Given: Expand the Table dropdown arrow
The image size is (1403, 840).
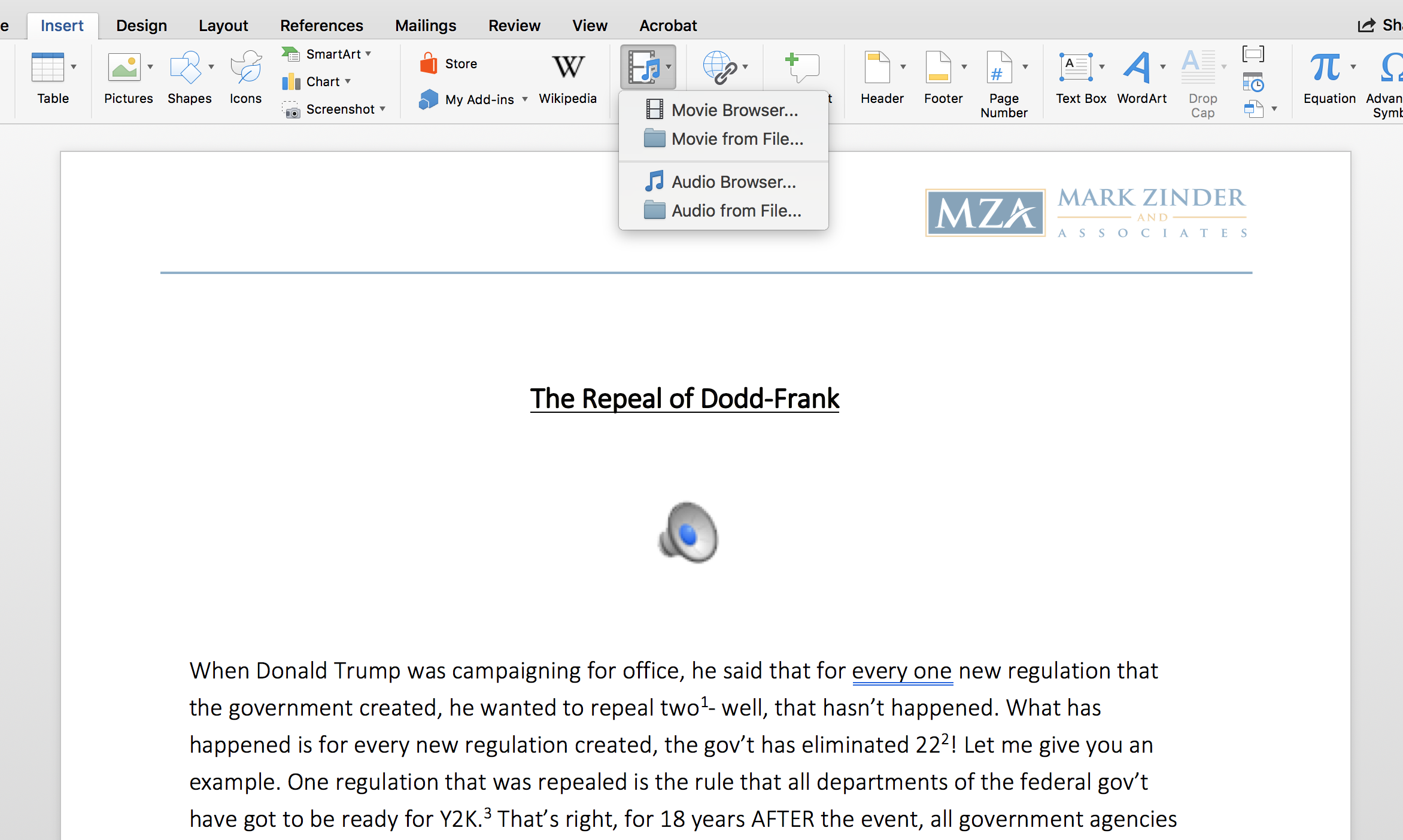Looking at the screenshot, I should point(74,66).
